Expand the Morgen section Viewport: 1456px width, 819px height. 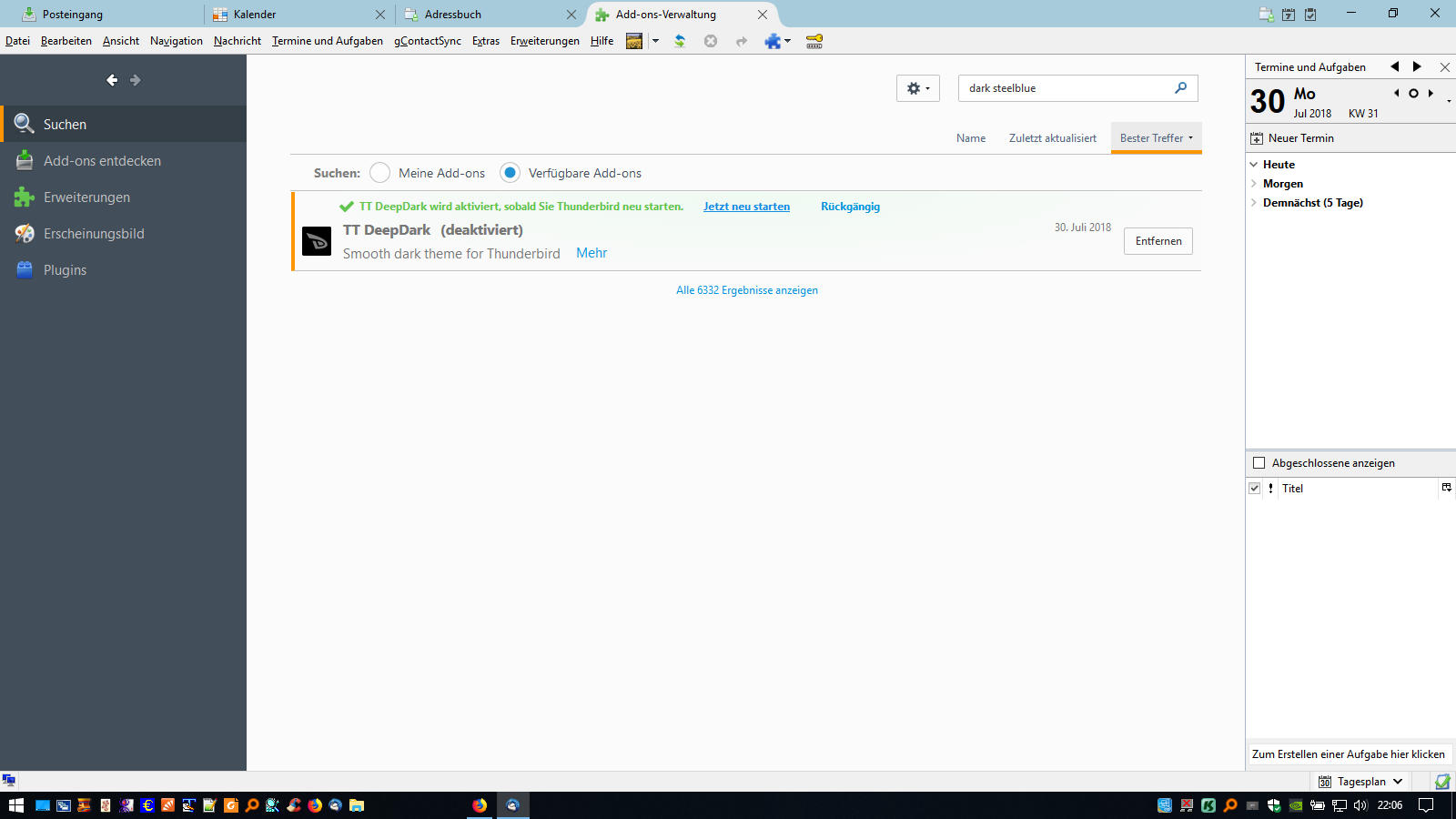click(1254, 184)
